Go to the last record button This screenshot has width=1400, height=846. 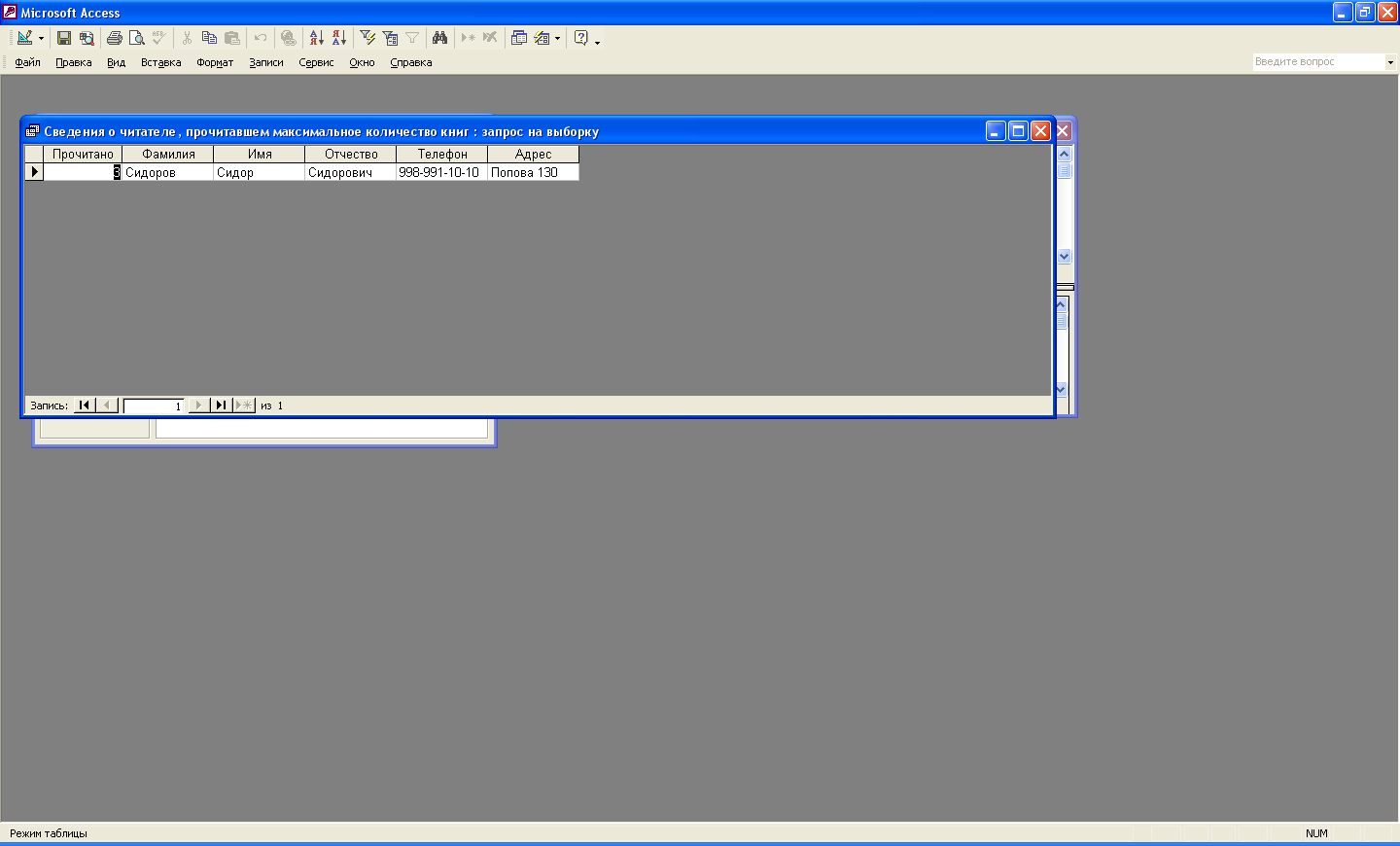coord(221,405)
